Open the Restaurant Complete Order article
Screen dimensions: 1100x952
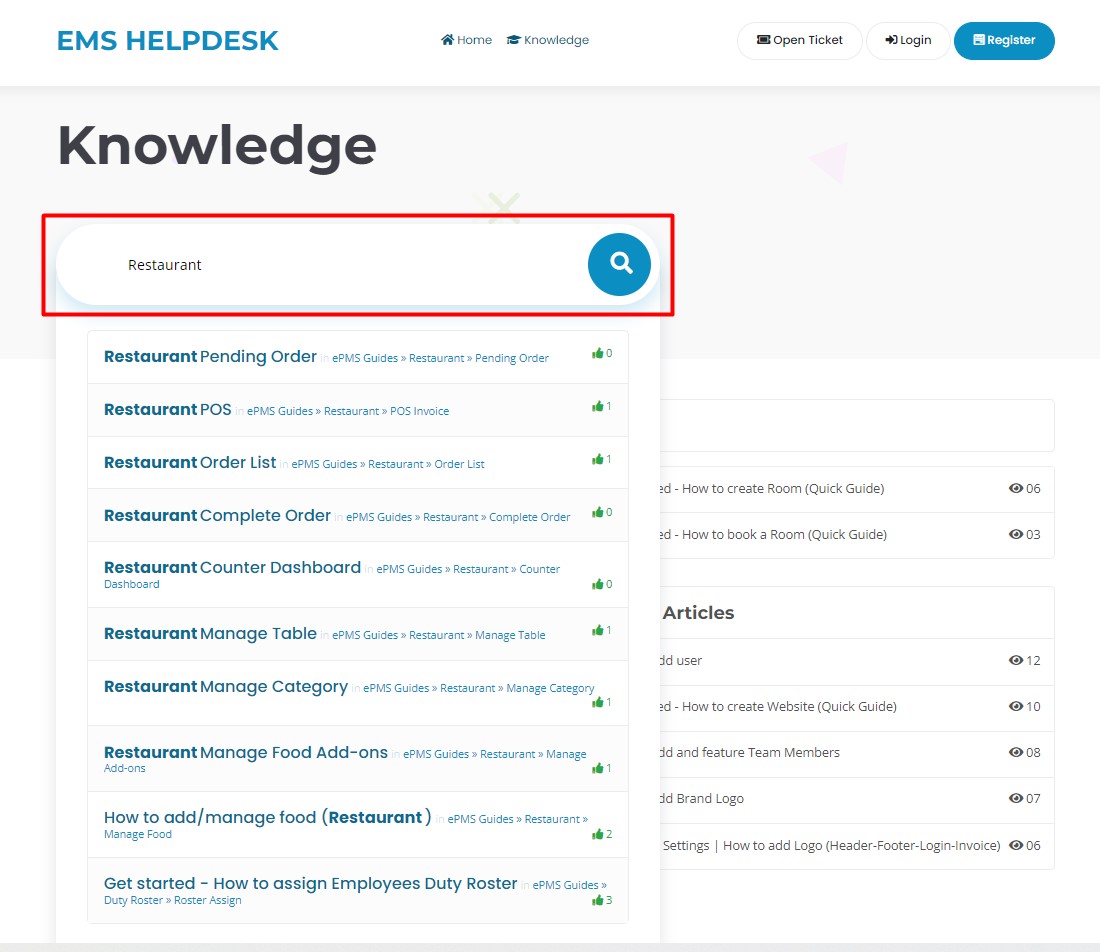217,515
